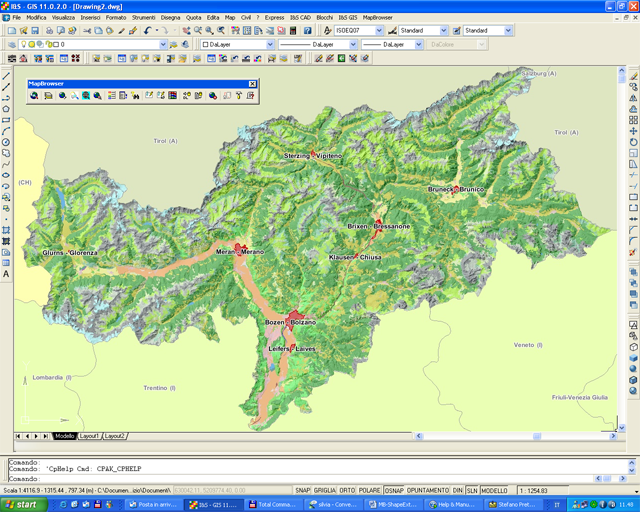
Task: Toggle ORTO mode in status bar
Action: 347,490
